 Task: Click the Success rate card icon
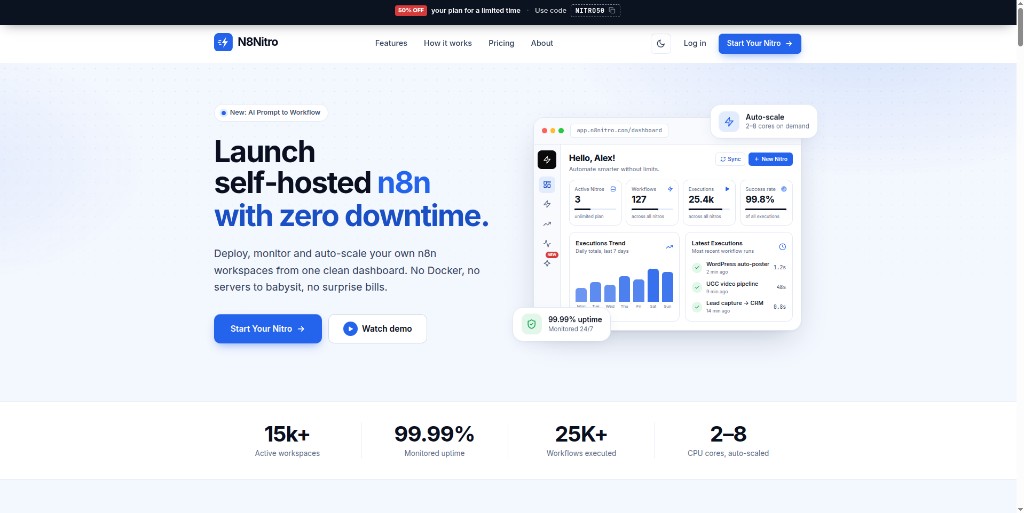coord(784,189)
